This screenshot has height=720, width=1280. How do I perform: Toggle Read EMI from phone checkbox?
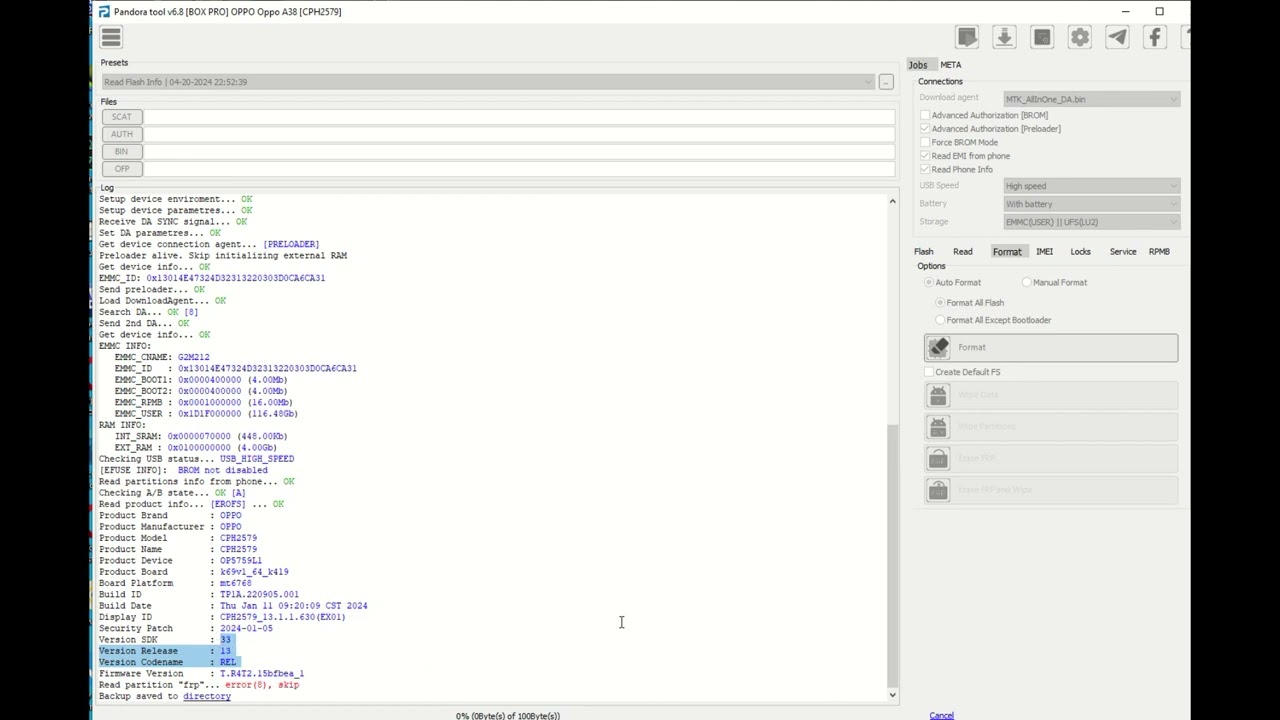(x=925, y=156)
